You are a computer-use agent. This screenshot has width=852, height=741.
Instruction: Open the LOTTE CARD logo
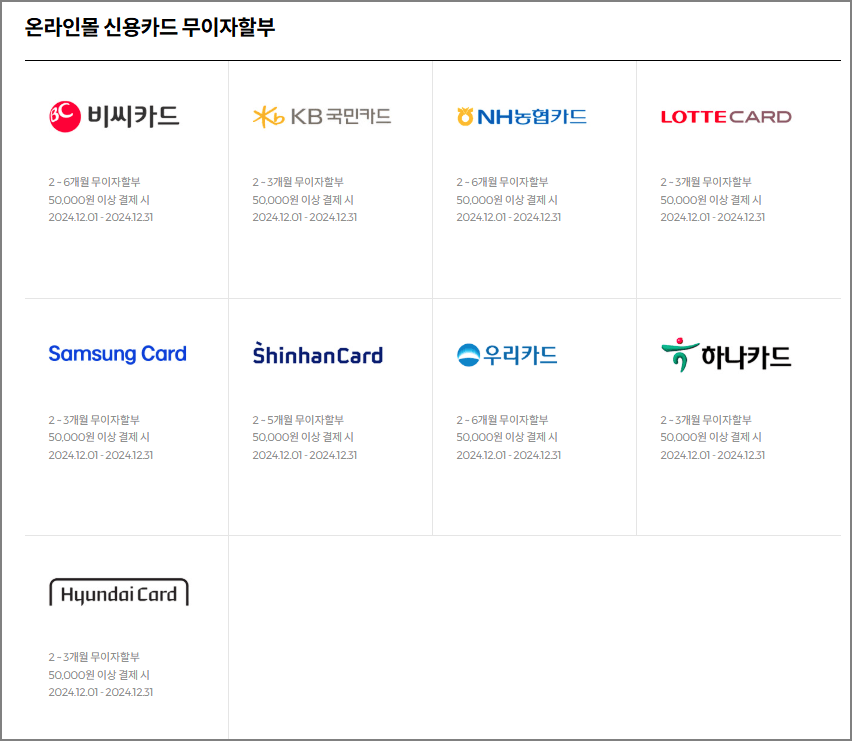point(726,114)
